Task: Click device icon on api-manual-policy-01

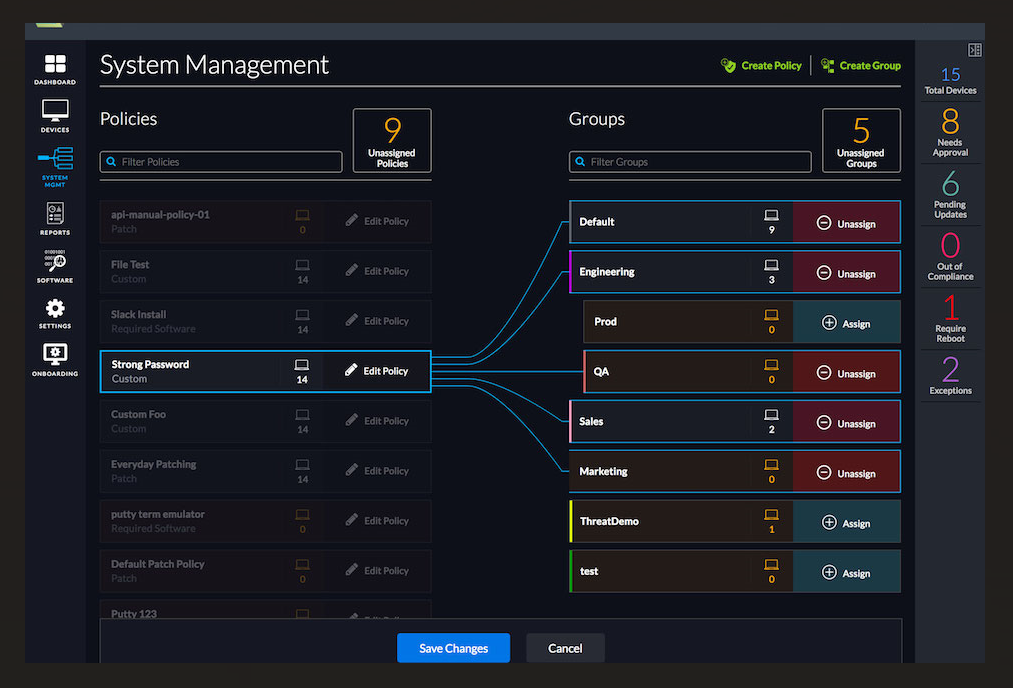Action: coord(302,215)
